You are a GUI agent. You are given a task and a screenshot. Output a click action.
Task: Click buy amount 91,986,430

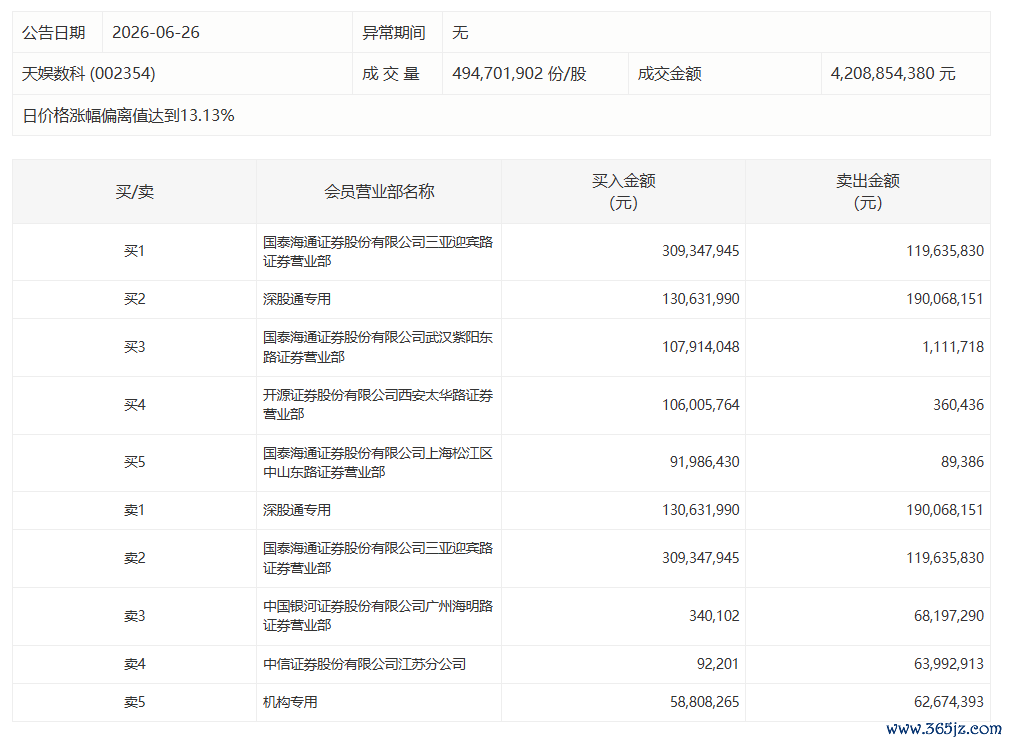705,462
